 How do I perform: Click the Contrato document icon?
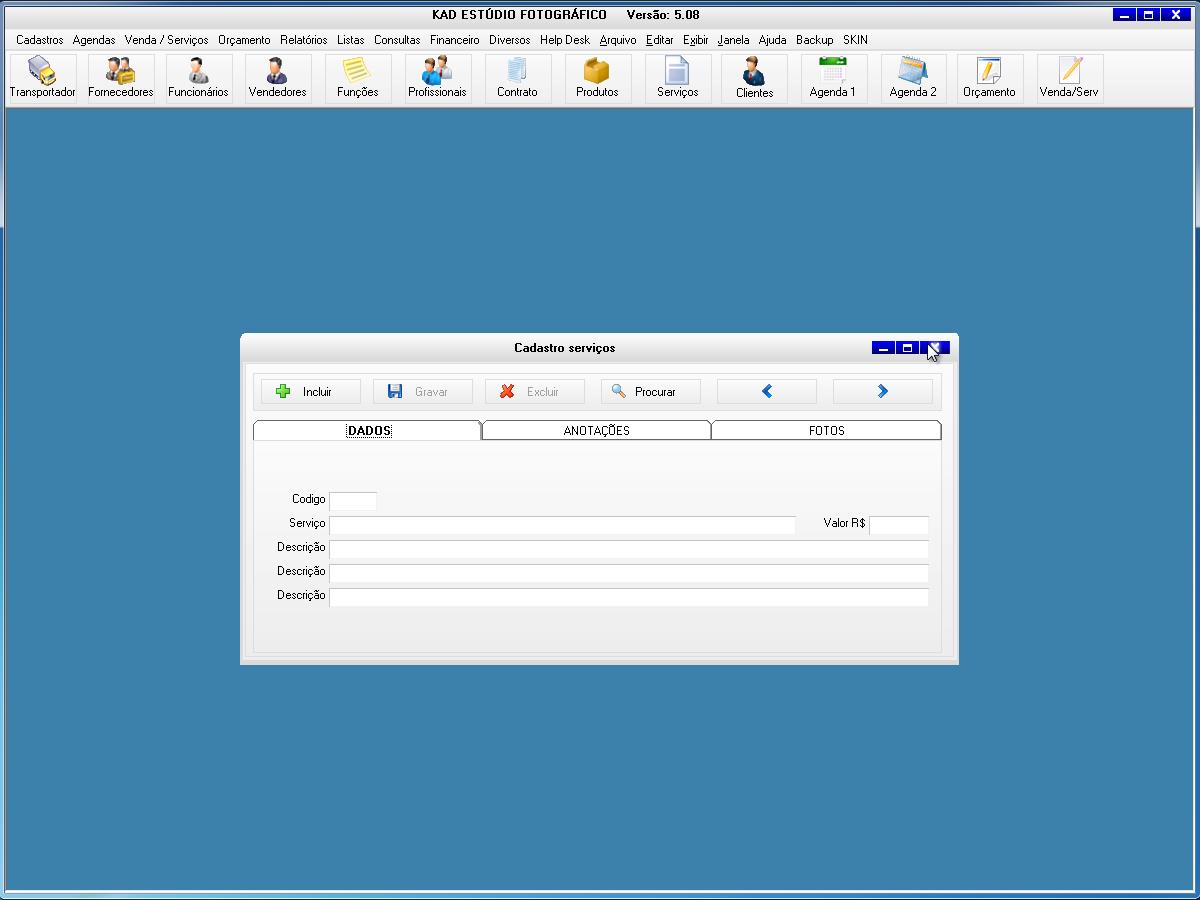tap(517, 79)
